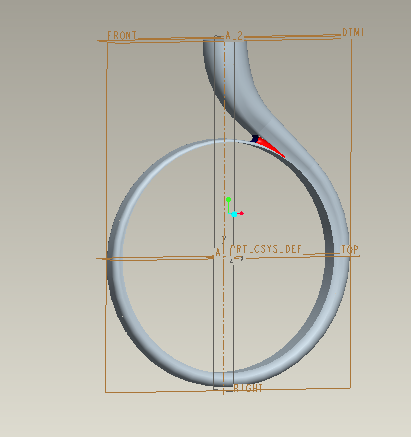
Task: Click the red highlighted surface patch
Action: point(271,147)
